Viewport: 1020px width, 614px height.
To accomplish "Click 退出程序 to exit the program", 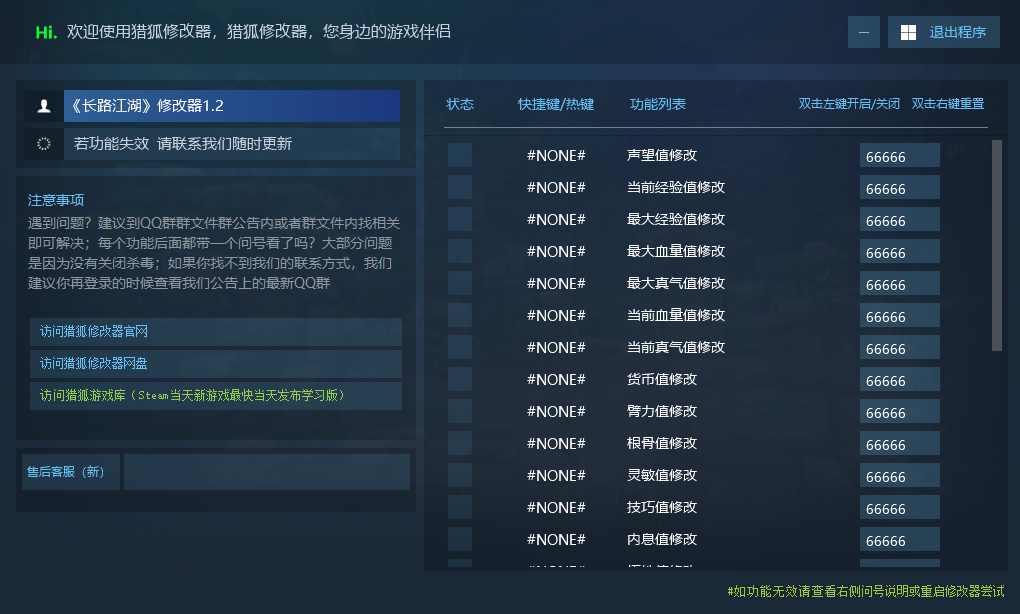I will click(944, 33).
